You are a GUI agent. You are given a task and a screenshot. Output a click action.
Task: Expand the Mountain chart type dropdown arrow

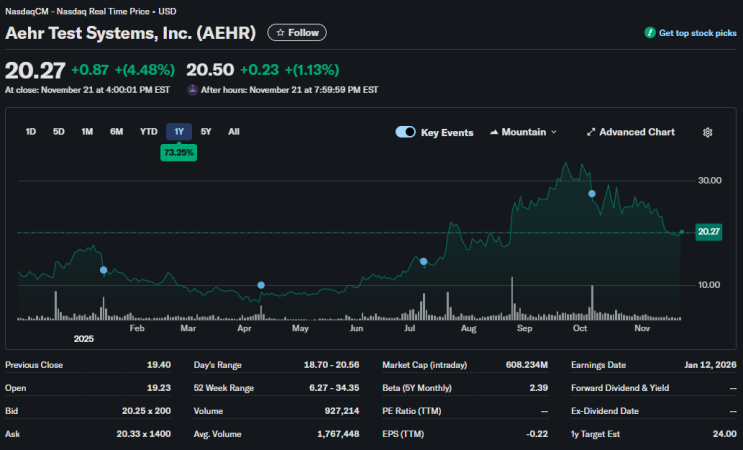click(553, 132)
